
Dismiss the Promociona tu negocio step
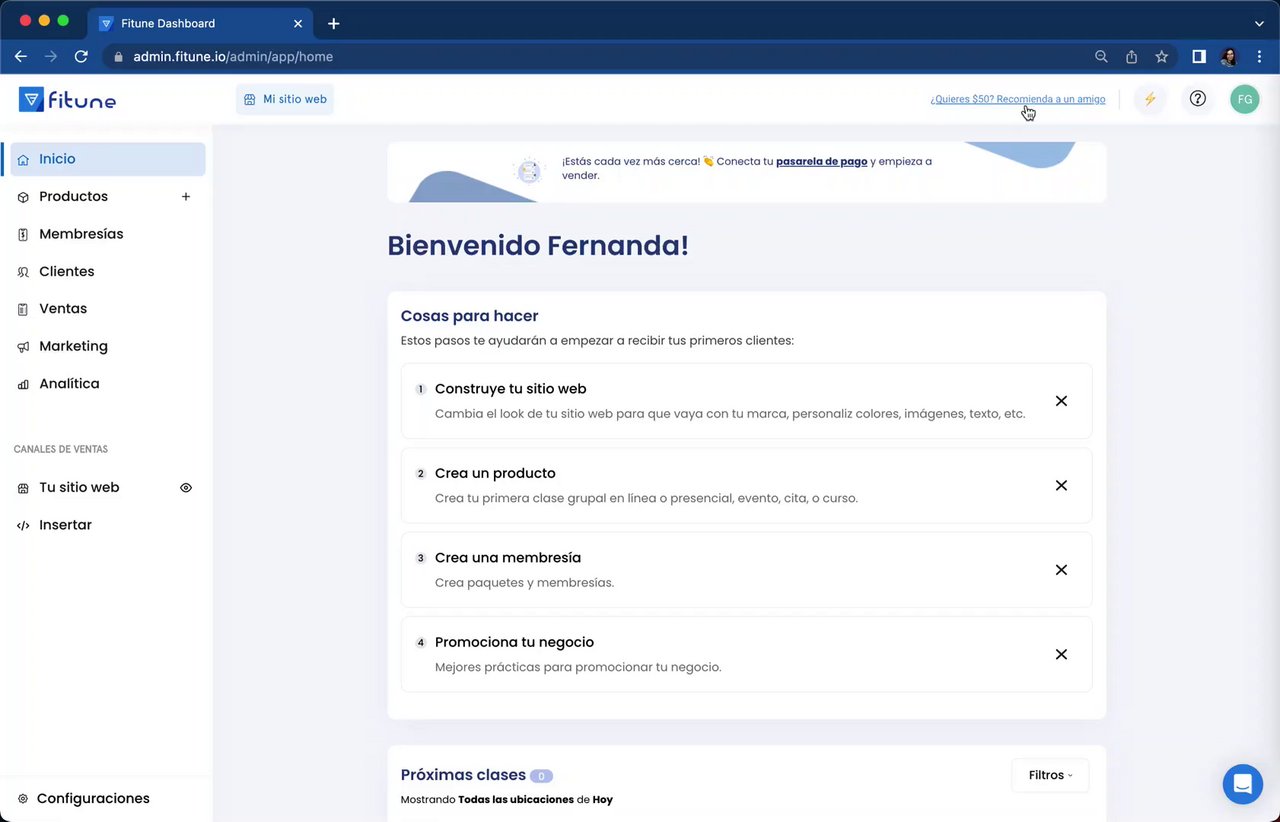(x=1061, y=654)
